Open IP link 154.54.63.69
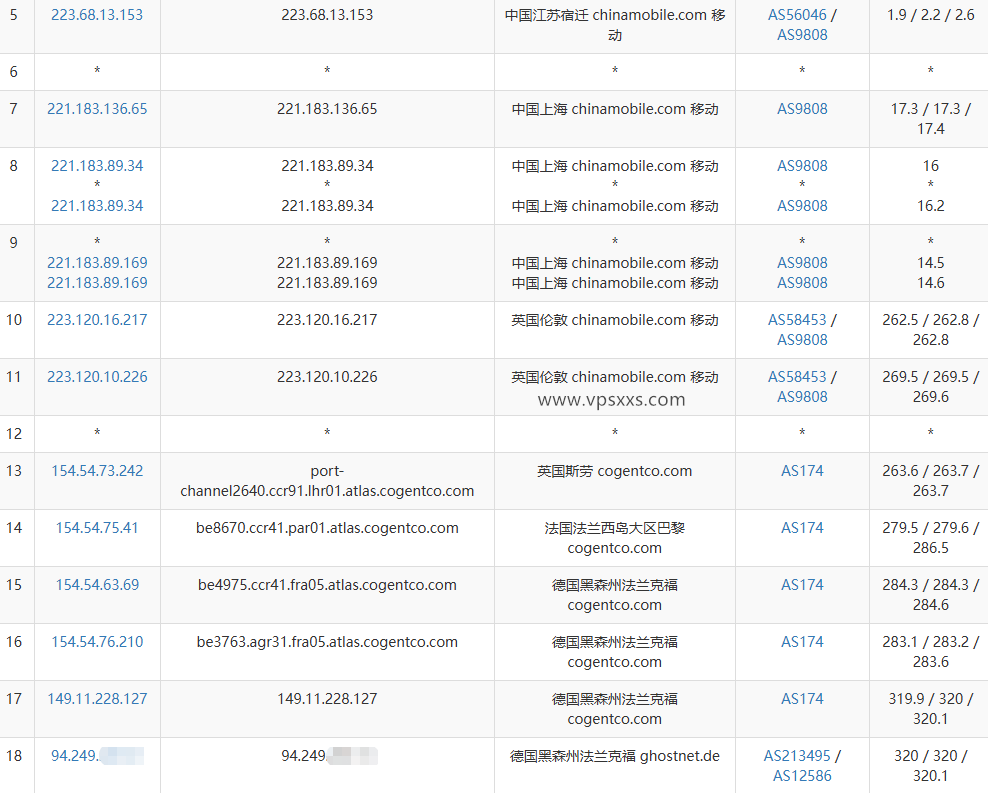The width and height of the screenshot is (988, 793). tap(97, 585)
